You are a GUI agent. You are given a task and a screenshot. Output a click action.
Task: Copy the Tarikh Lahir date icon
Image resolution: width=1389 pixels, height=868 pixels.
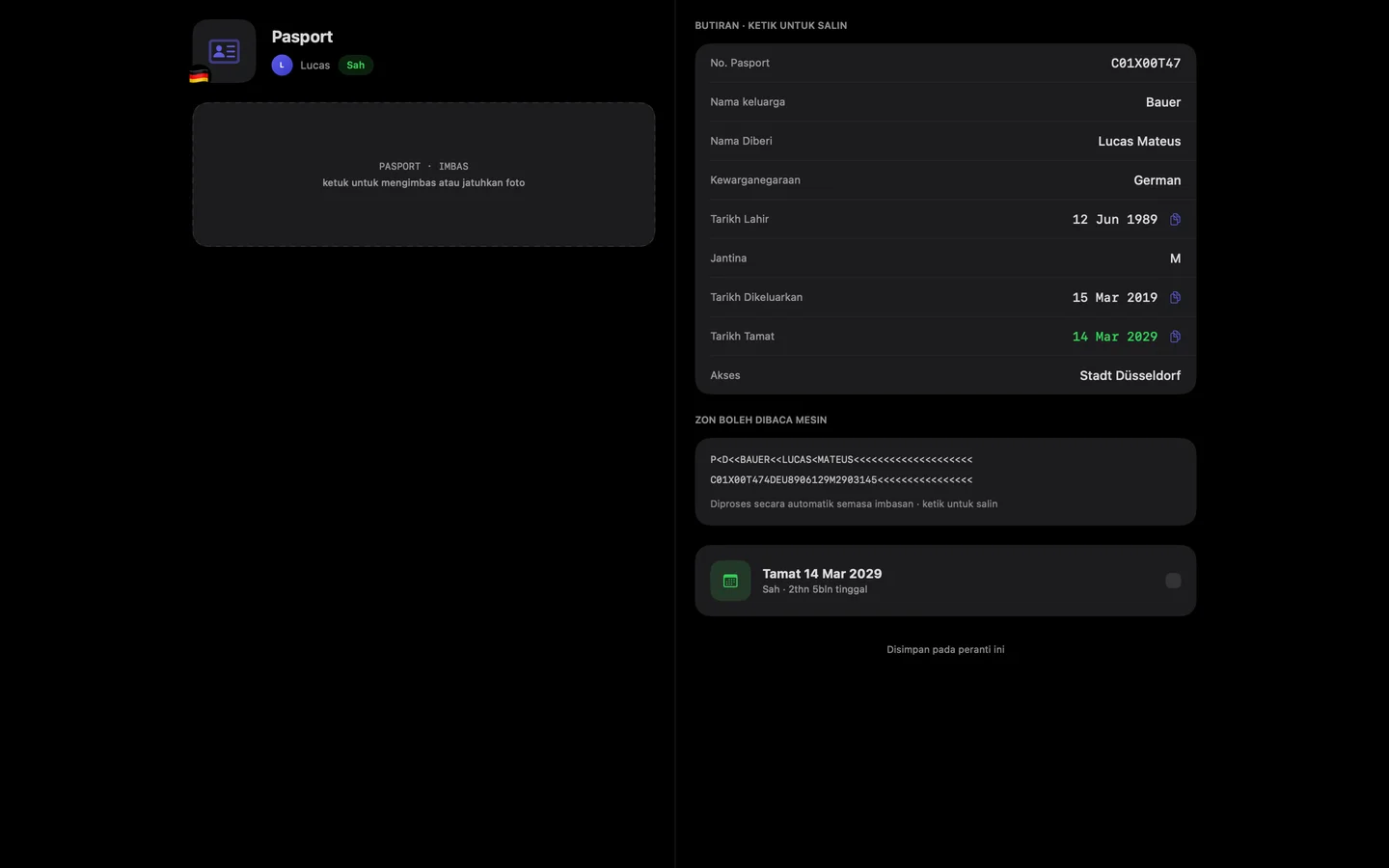[x=1175, y=220]
